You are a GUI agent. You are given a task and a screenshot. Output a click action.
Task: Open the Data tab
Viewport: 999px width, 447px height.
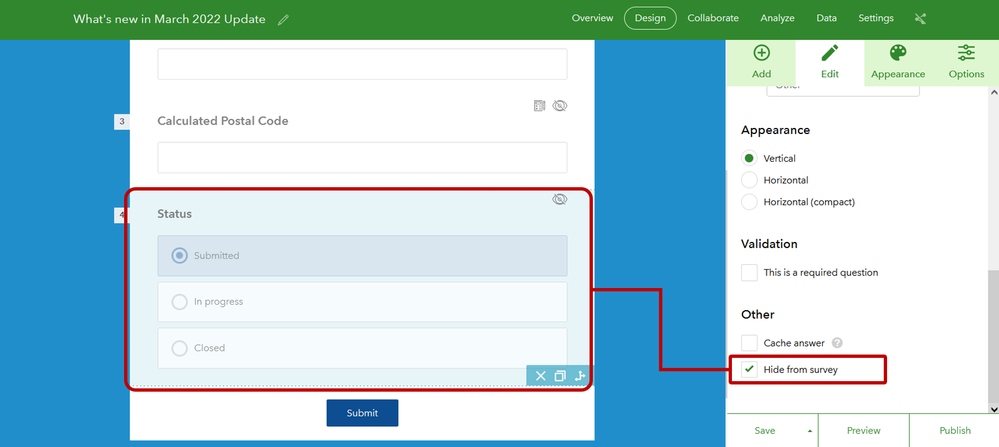(x=826, y=18)
